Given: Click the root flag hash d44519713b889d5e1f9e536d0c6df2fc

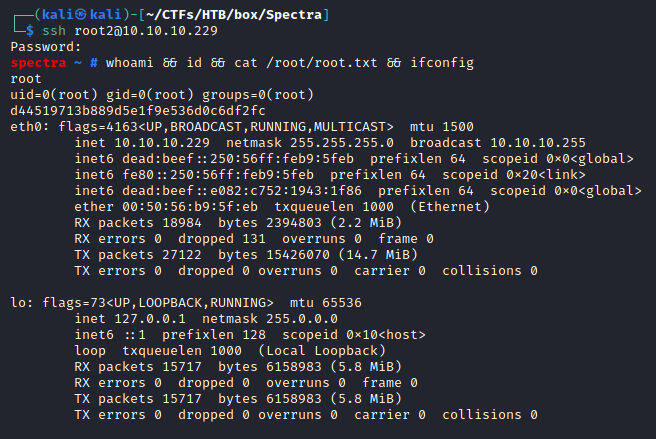Looking at the screenshot, I should click(x=138, y=110).
